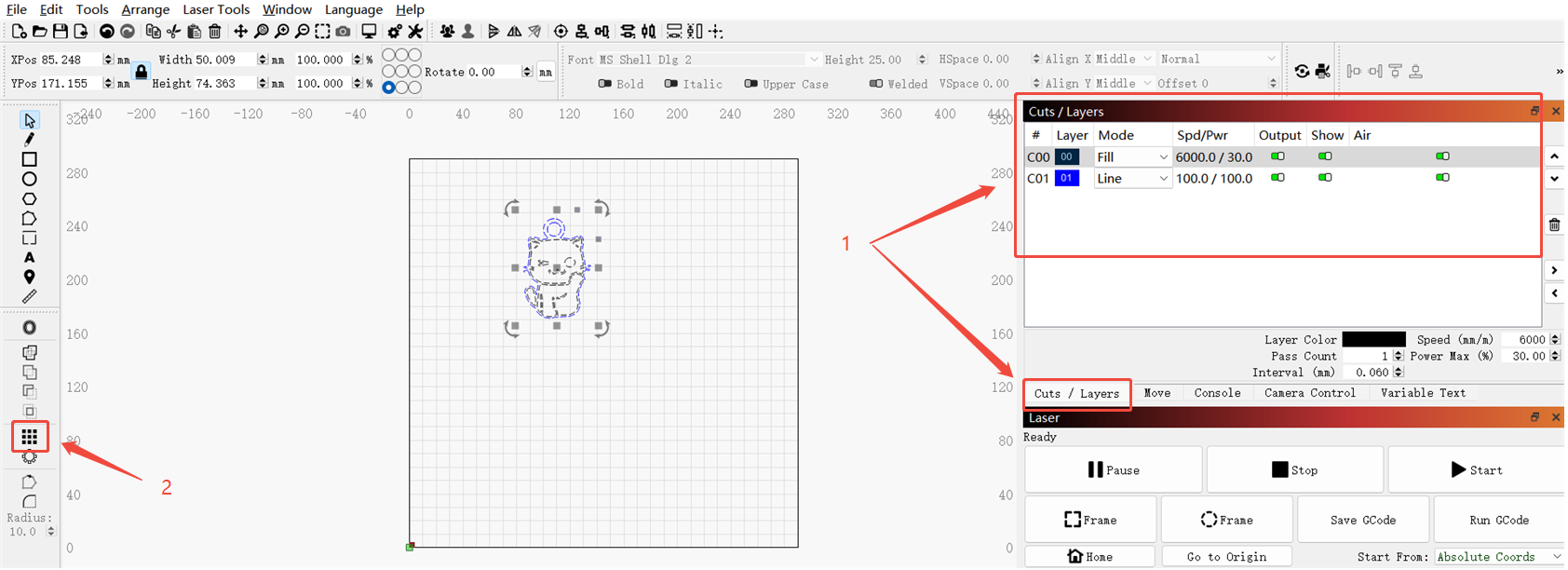This screenshot has width=1568, height=570.
Task: Click the black Layer Color swatch
Action: click(1373, 340)
